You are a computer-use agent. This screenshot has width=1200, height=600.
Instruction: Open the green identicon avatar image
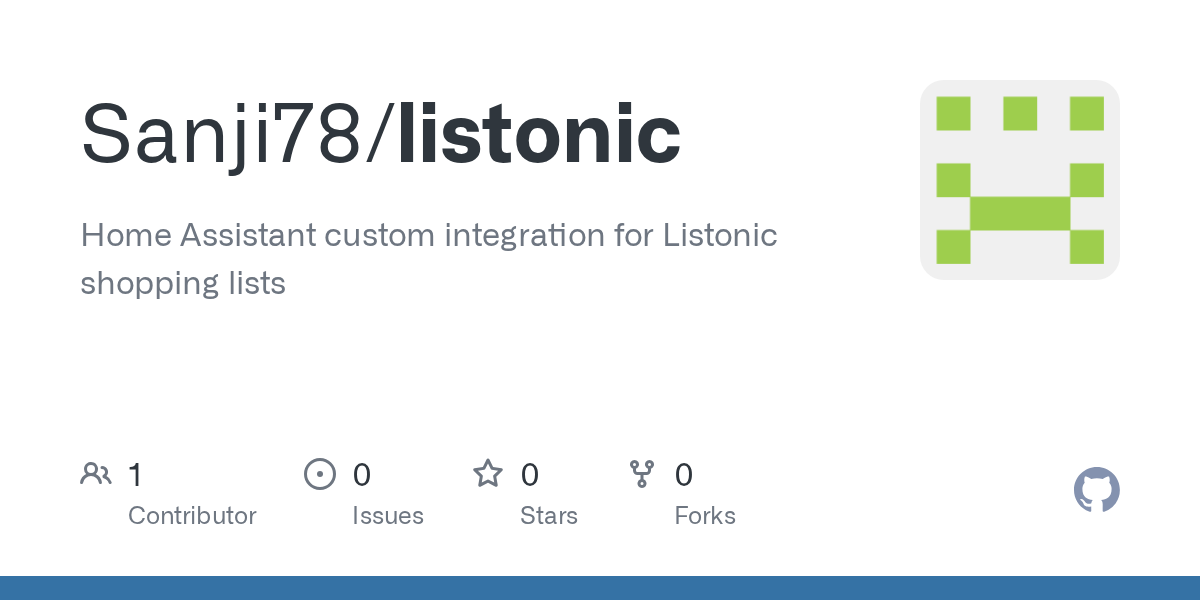point(1019,180)
